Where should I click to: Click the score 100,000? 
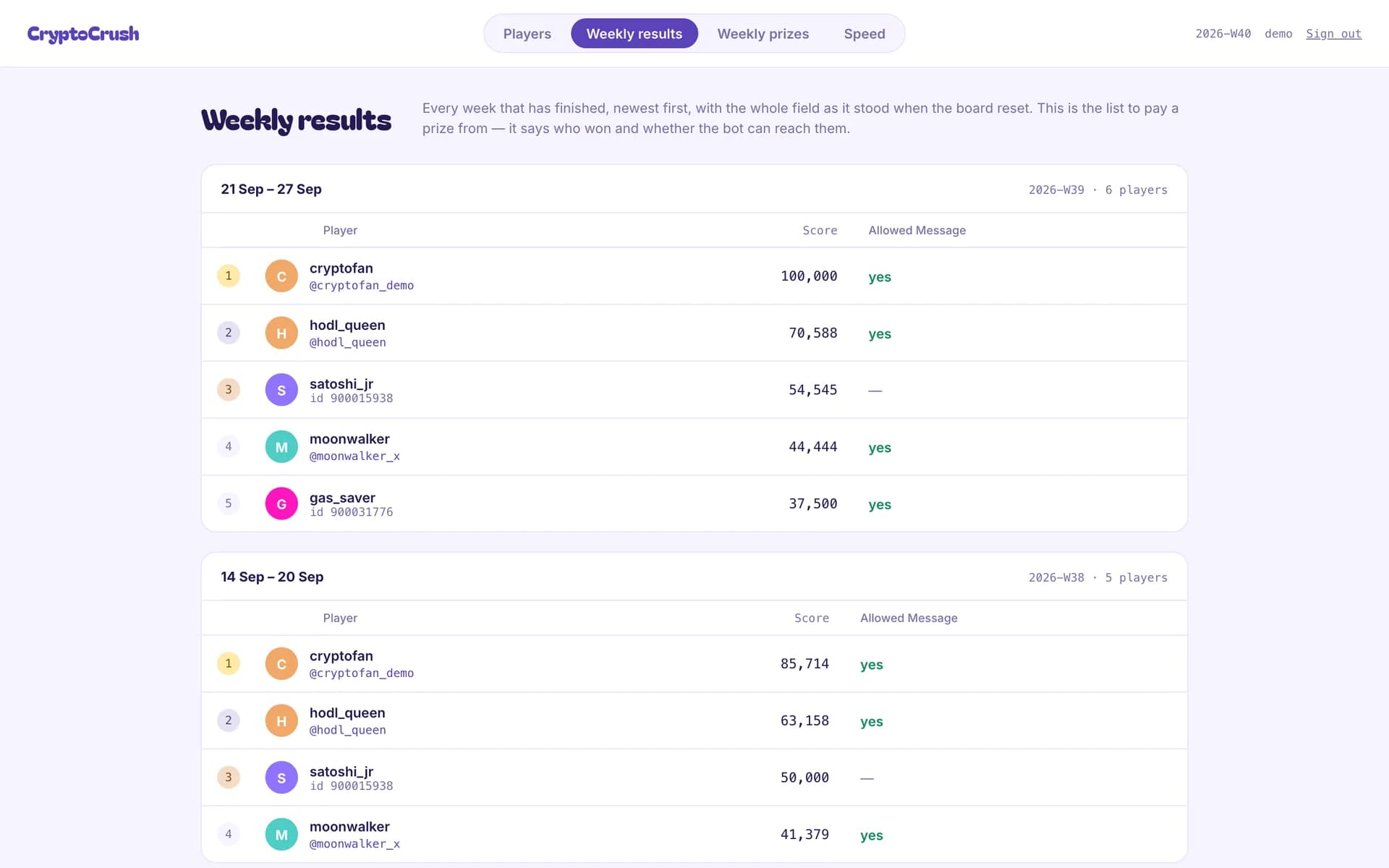[x=809, y=276]
